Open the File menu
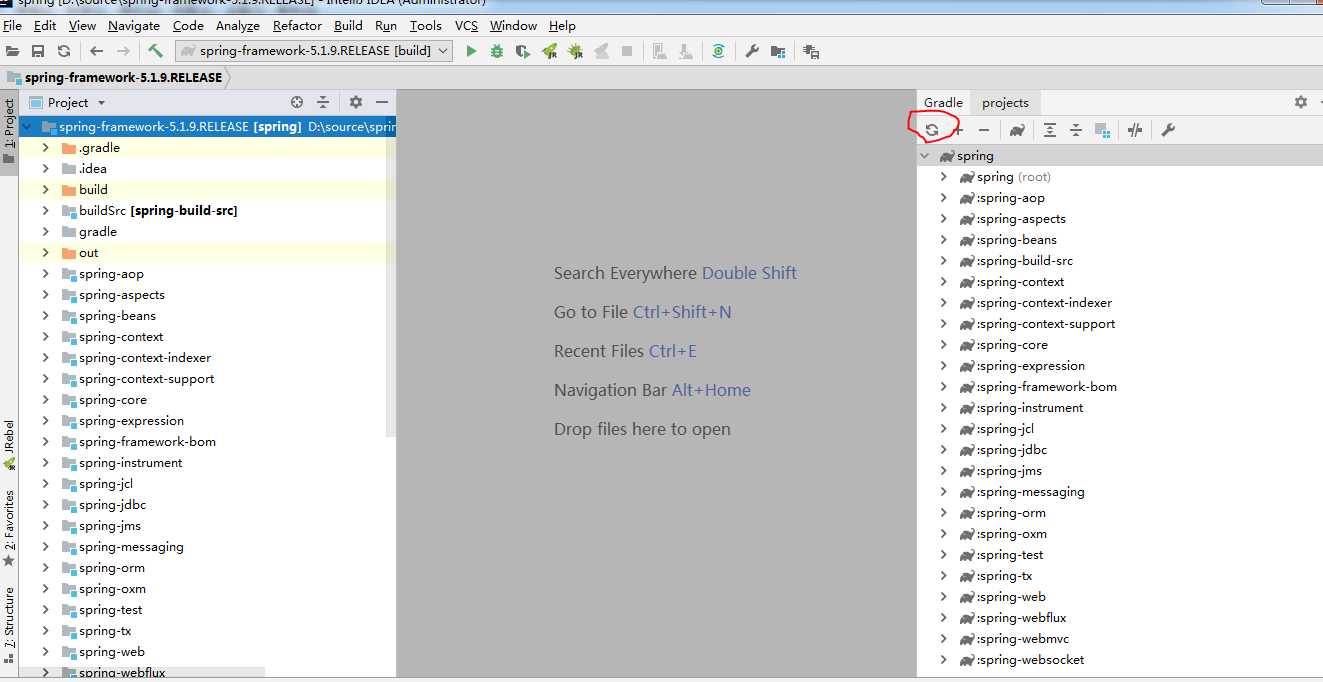 click(x=12, y=26)
